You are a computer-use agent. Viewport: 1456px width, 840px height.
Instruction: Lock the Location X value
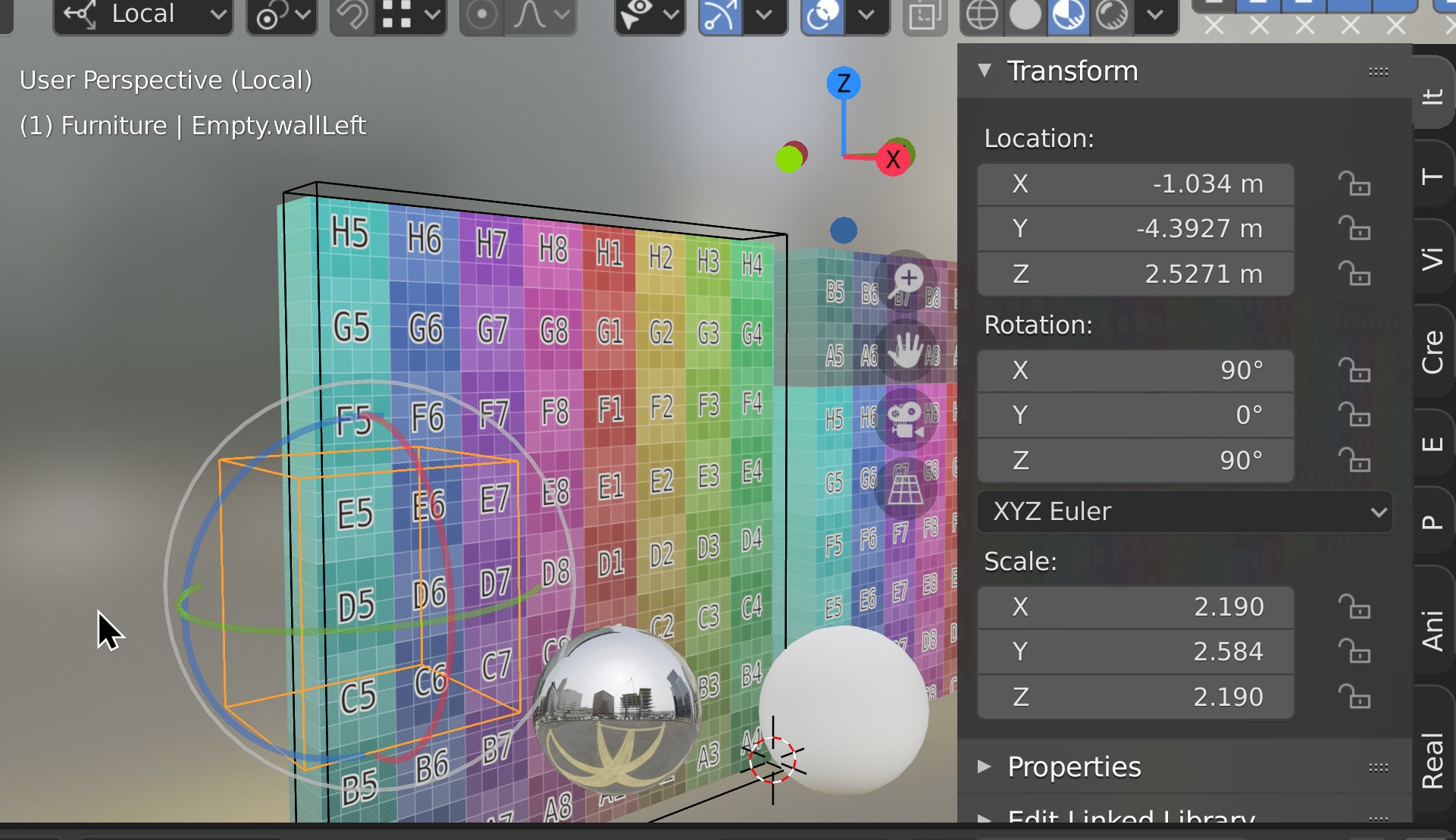1354,184
